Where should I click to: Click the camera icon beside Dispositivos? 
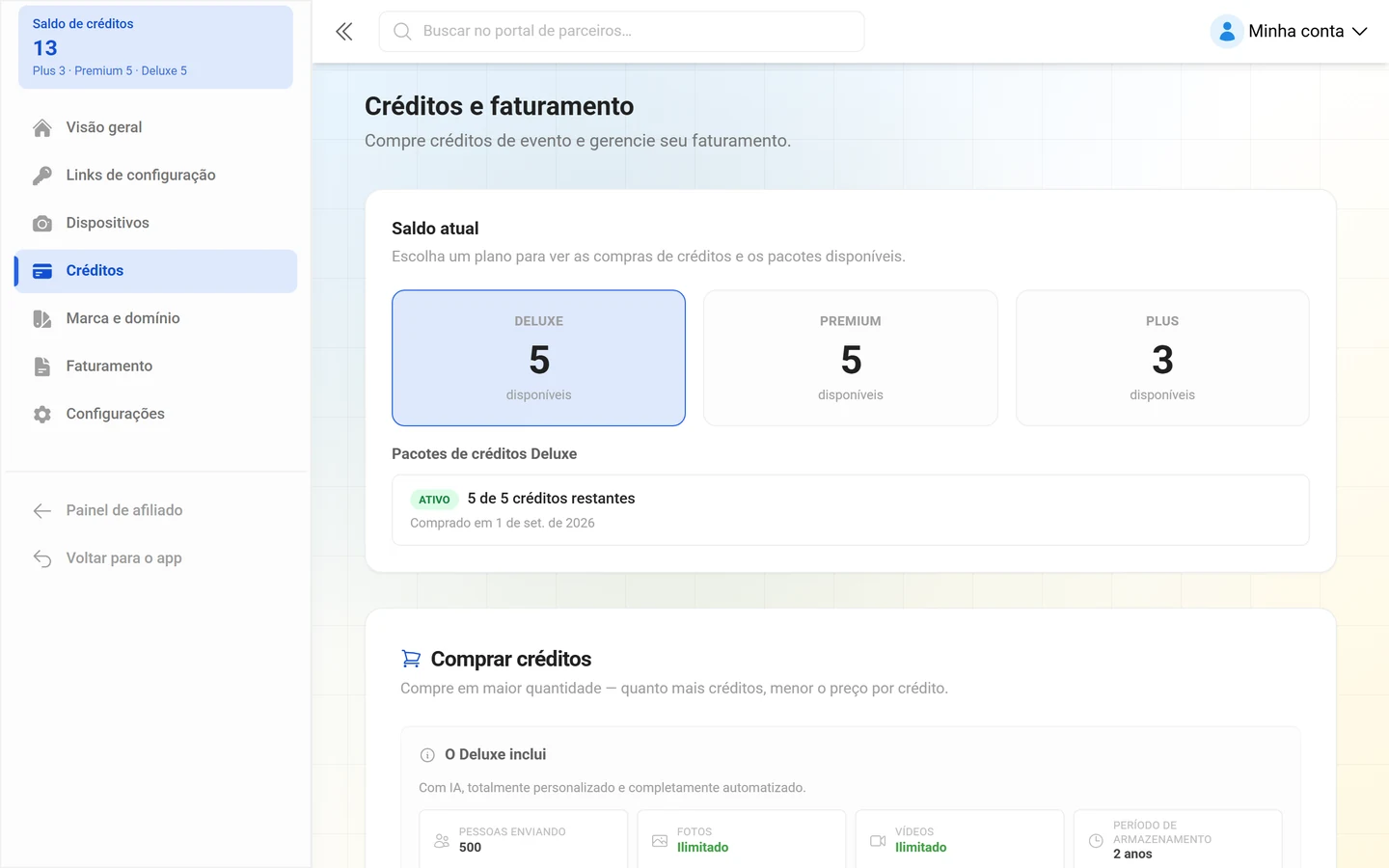pos(42,224)
